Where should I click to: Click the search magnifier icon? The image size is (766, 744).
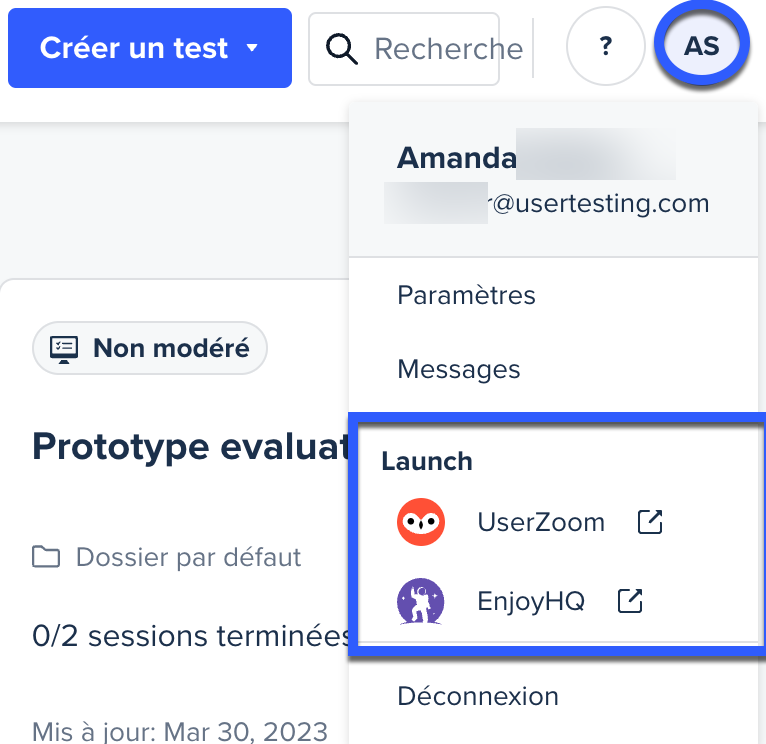pos(341,49)
